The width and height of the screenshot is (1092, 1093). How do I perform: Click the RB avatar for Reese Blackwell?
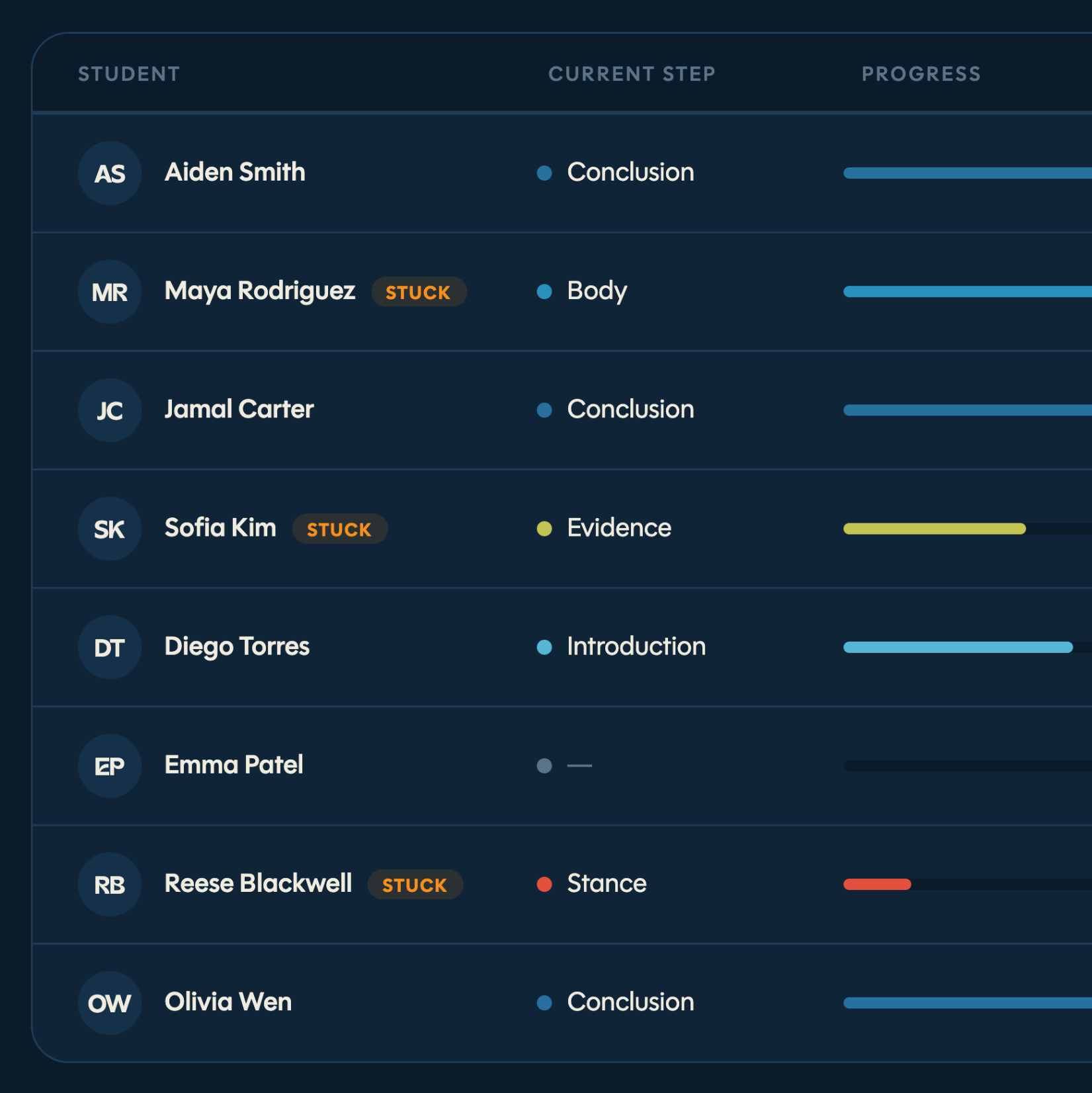click(110, 885)
